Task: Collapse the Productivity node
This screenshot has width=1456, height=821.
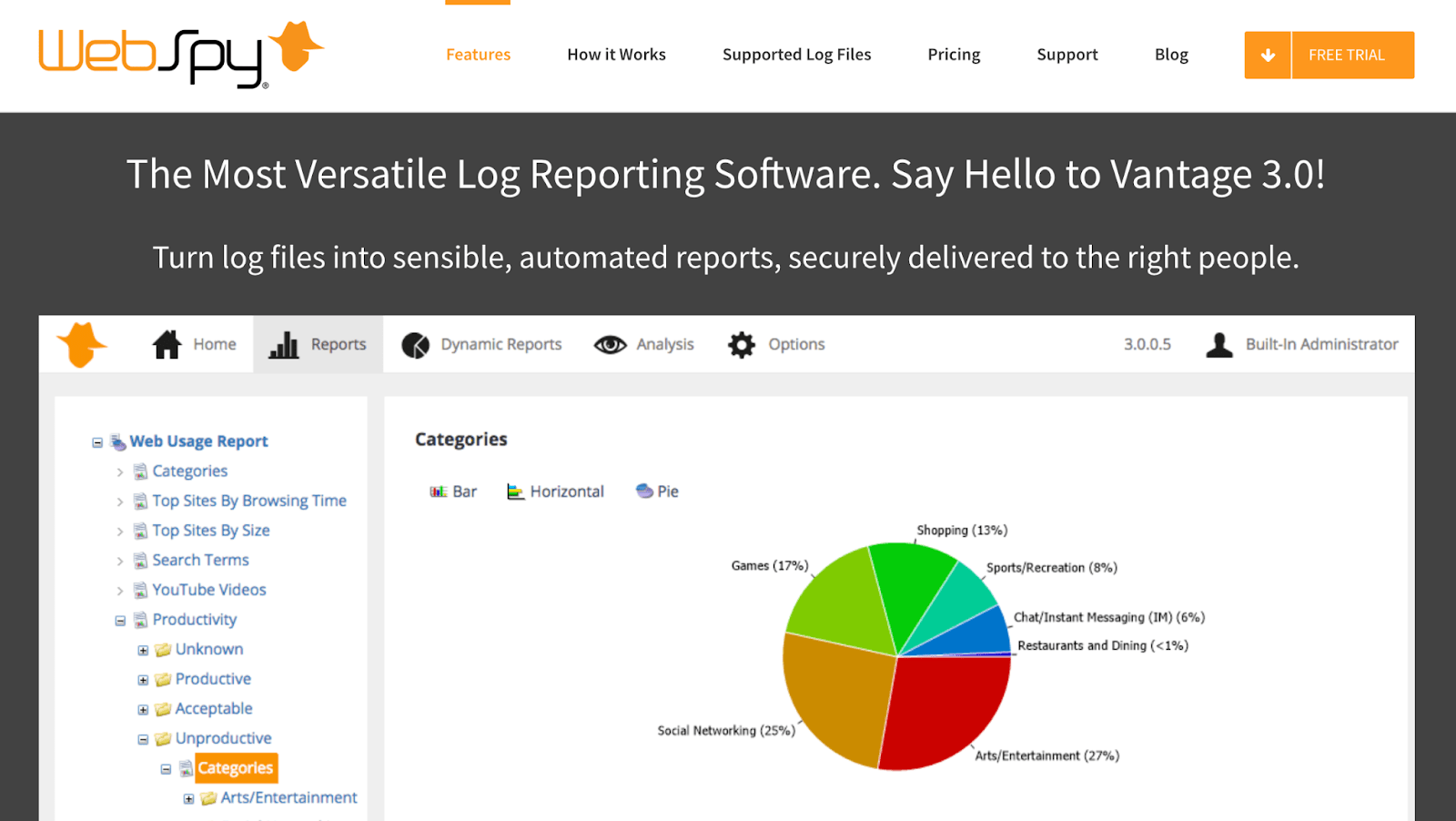Action: 120,621
